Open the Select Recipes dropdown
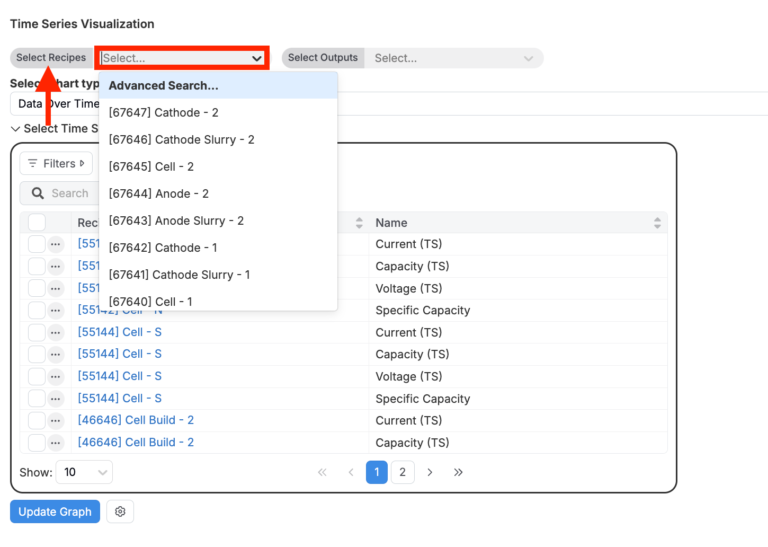The height and width of the screenshot is (547, 768). pos(182,58)
